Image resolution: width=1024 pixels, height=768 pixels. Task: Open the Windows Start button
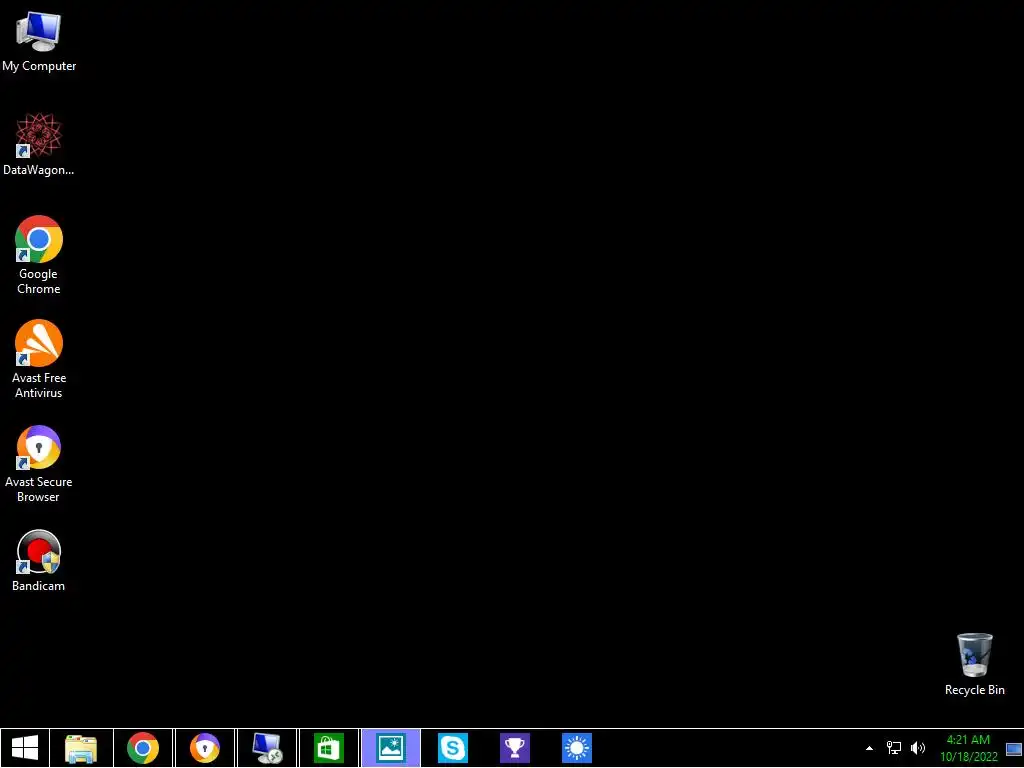(25, 748)
